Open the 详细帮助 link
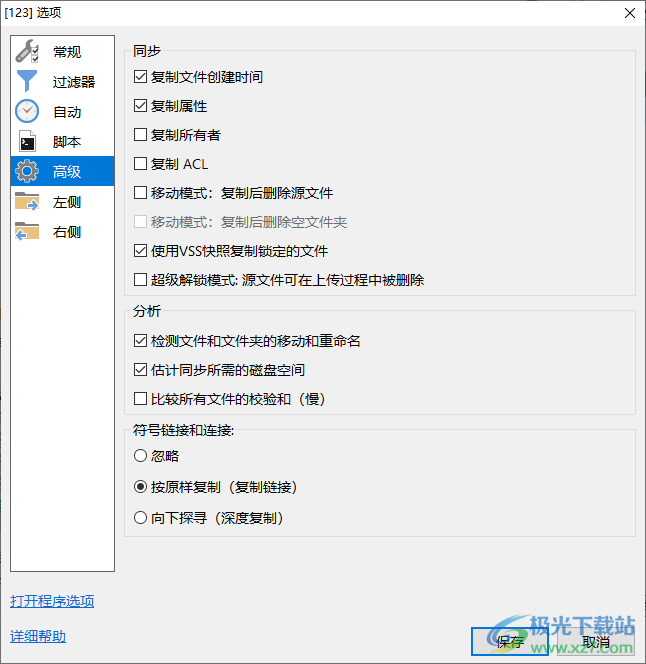The height and width of the screenshot is (664, 646). tap(38, 636)
